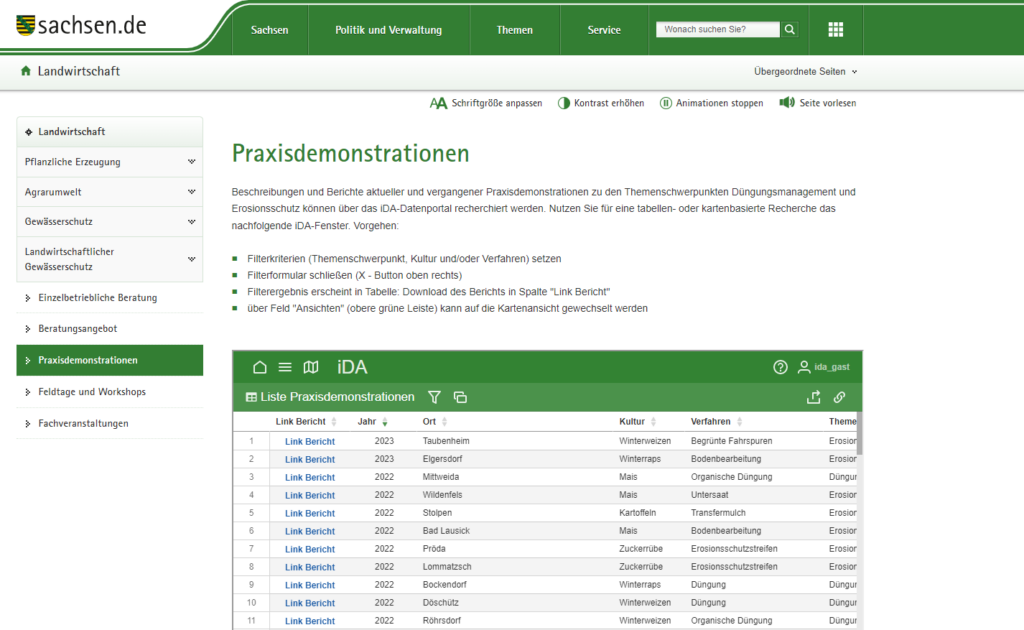1024x630 pixels.
Task: Open the Sachsen top menu
Action: tap(270, 30)
